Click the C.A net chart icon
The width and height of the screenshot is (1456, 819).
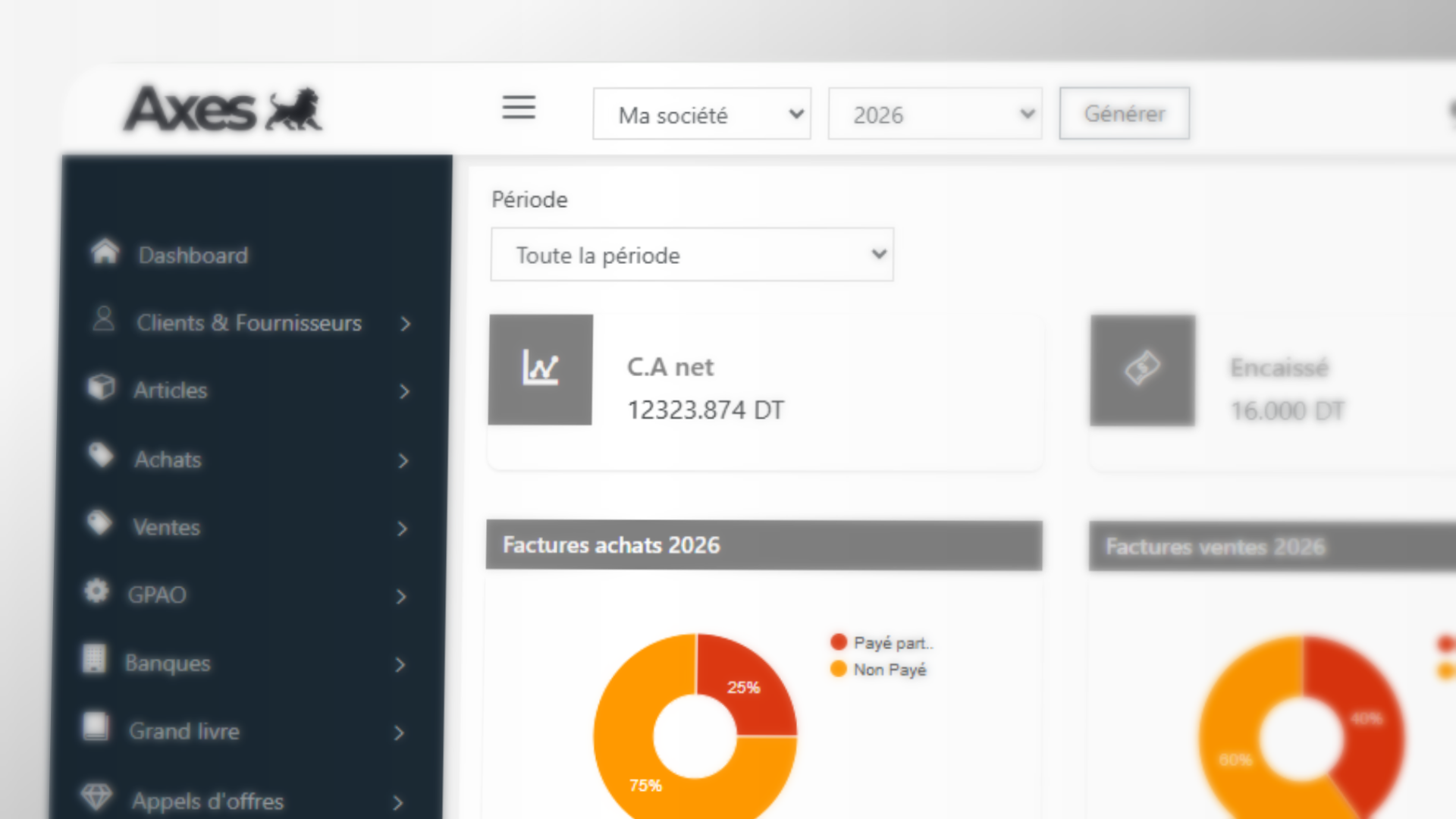click(541, 369)
